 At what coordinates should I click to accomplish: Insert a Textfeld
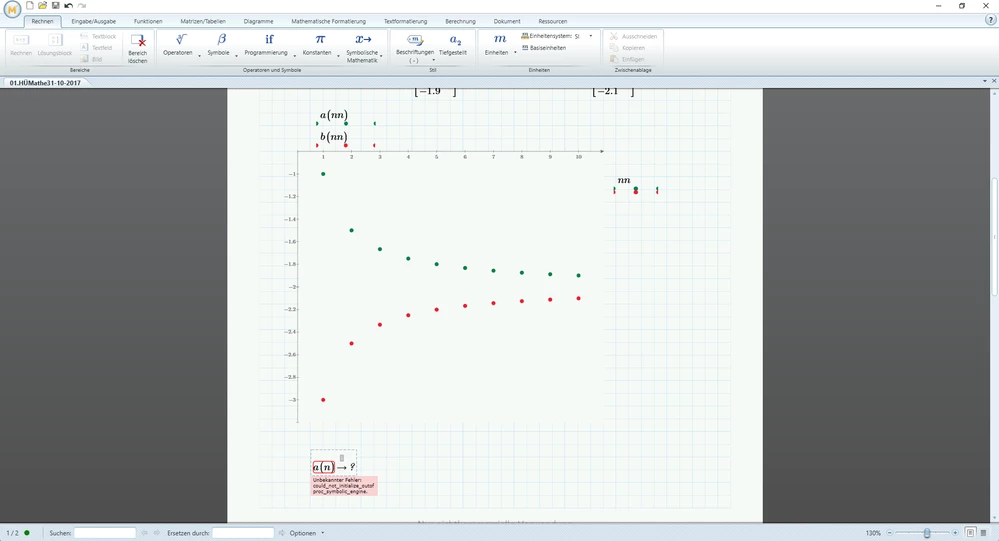tap(96, 48)
